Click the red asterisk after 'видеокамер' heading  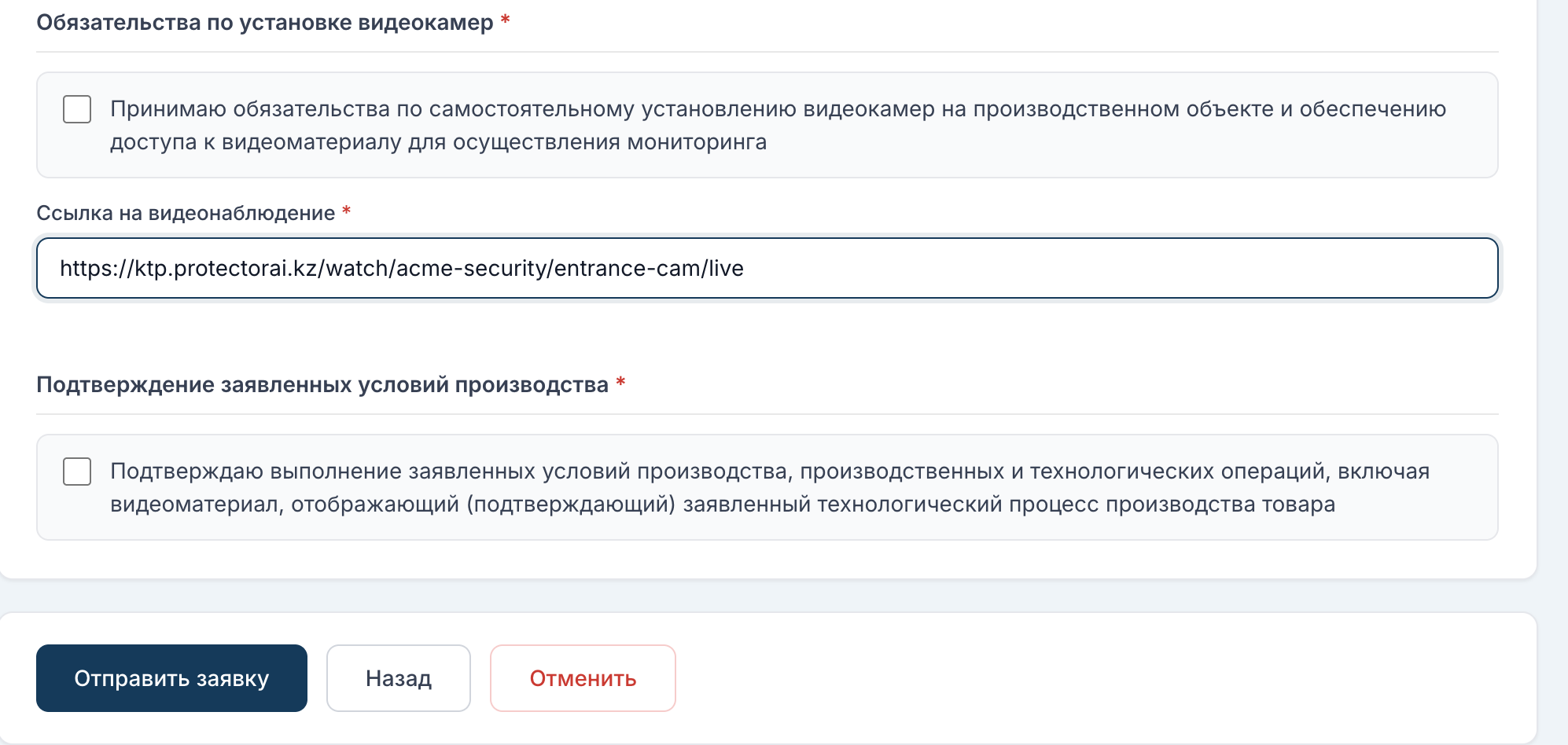[506, 20]
